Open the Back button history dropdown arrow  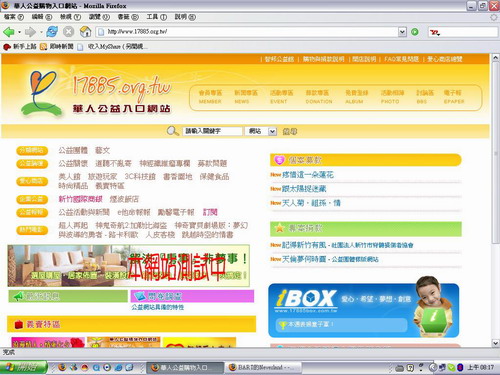pos(19,32)
